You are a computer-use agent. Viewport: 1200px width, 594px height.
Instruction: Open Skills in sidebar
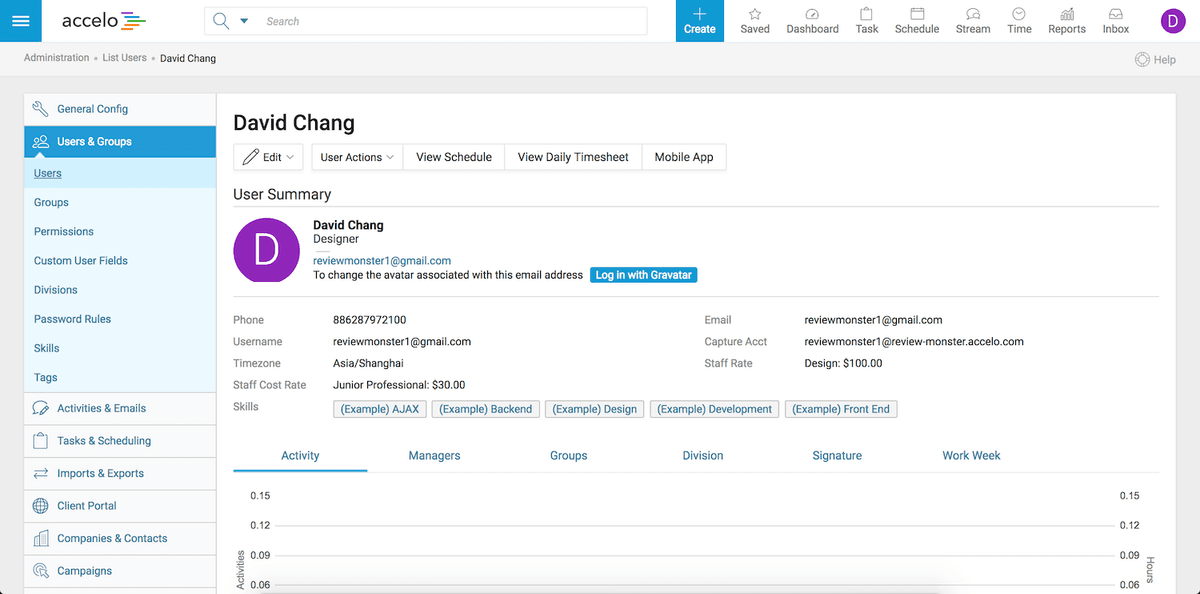point(120,348)
